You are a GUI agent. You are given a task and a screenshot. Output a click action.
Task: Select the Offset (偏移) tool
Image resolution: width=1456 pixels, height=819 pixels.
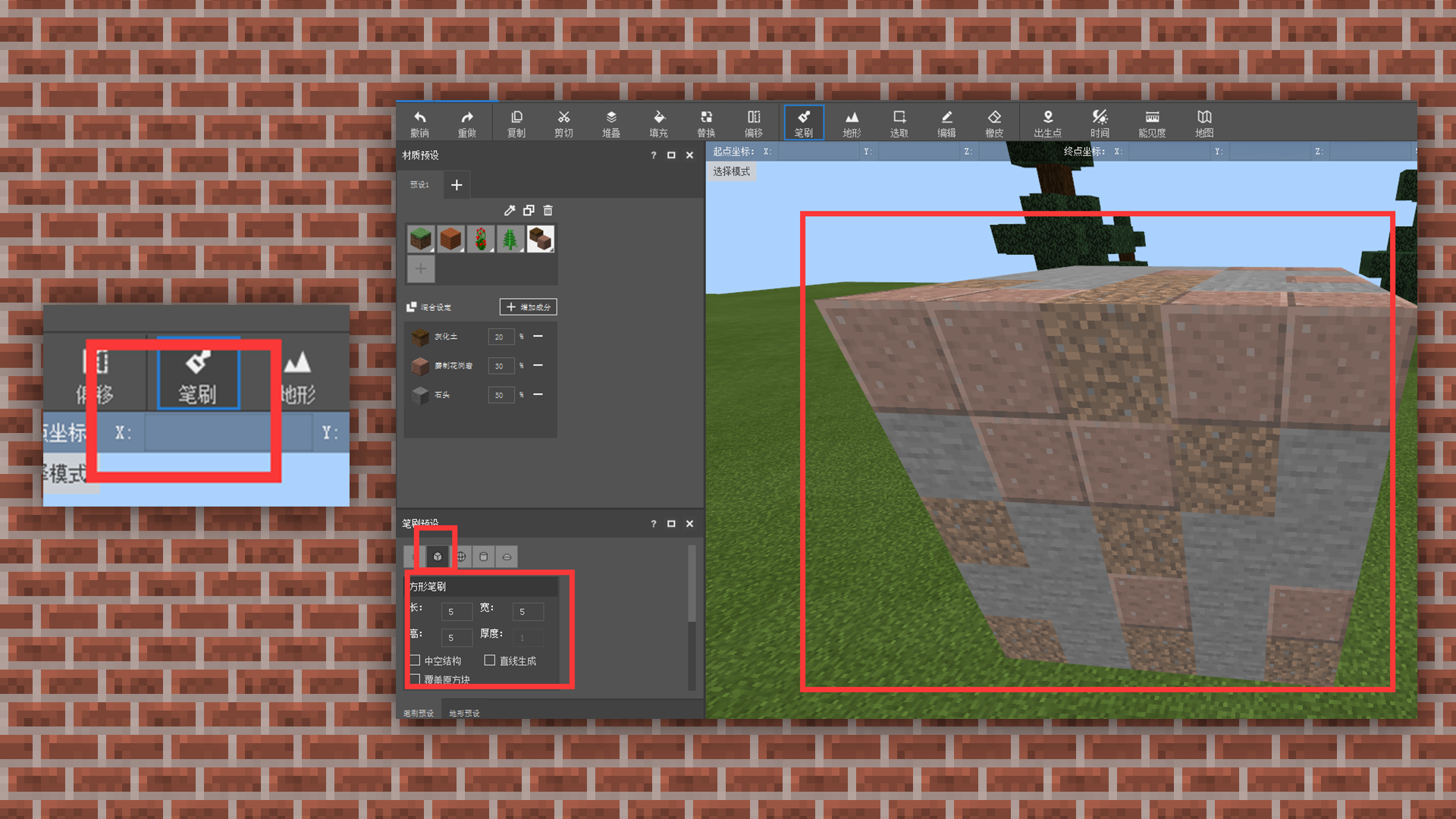pos(754,123)
